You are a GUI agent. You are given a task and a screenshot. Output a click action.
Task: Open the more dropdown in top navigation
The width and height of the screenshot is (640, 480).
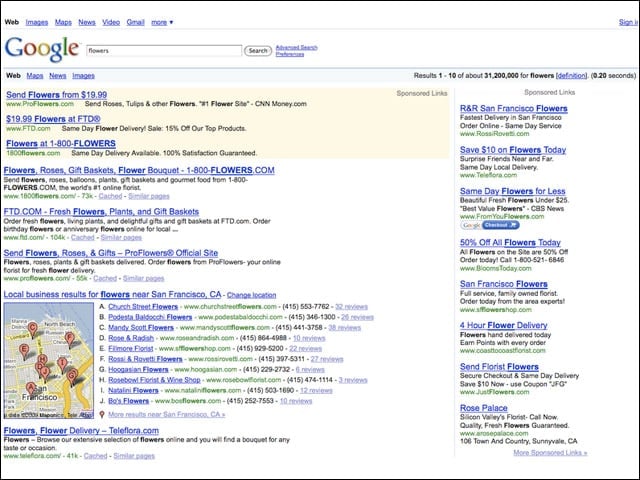pos(162,22)
